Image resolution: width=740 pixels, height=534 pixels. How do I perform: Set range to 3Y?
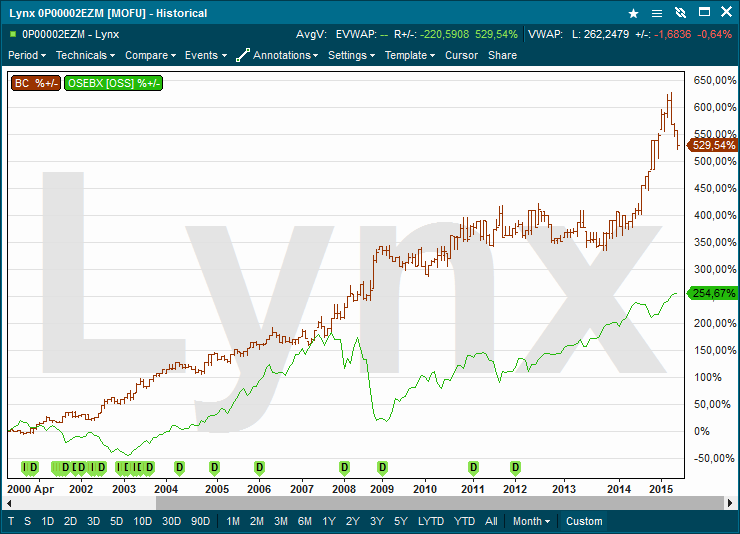377,521
